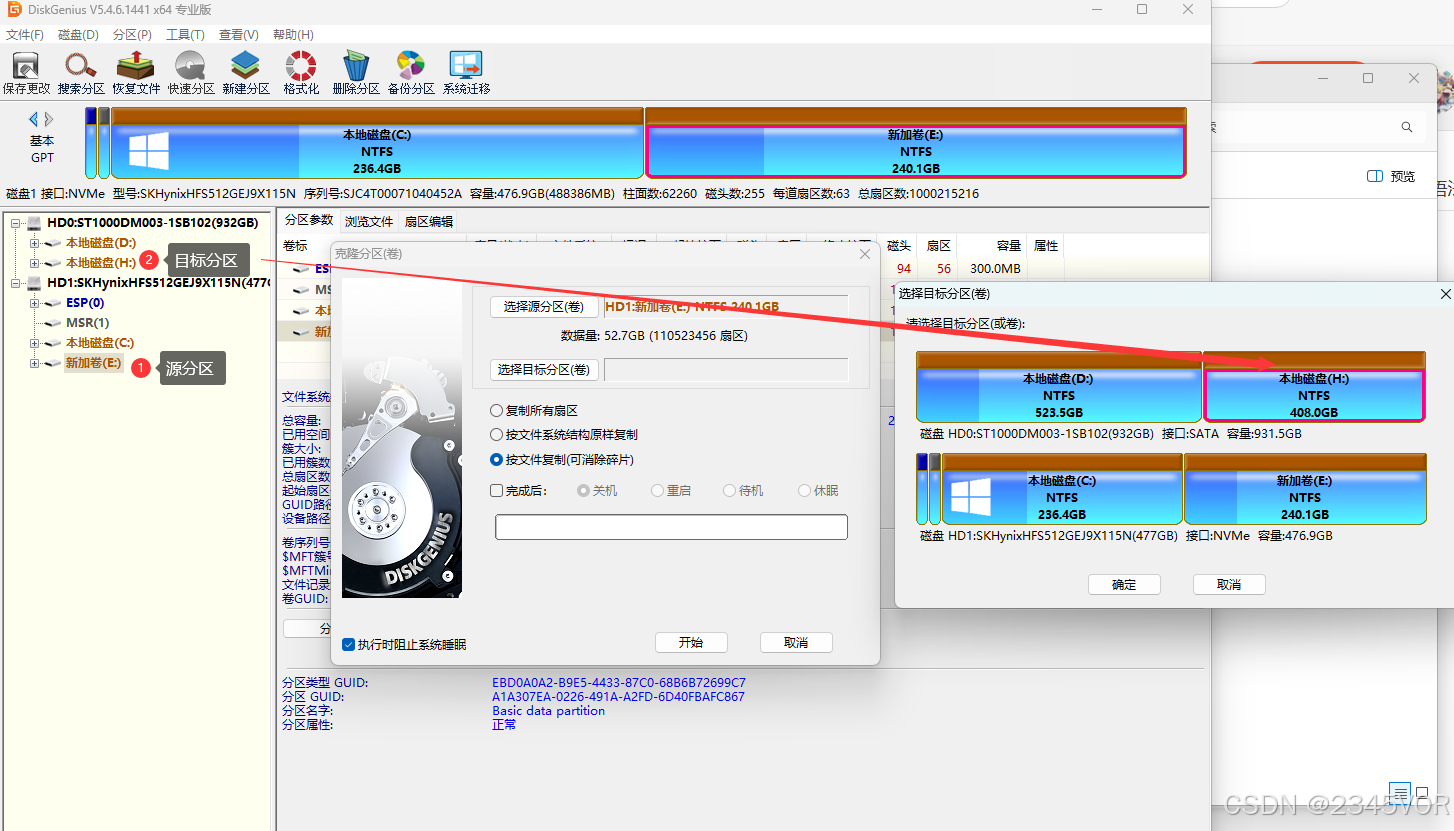Click 取消 in the 选择目标分区 dialog
The width and height of the screenshot is (1454, 831).
[x=1229, y=585]
